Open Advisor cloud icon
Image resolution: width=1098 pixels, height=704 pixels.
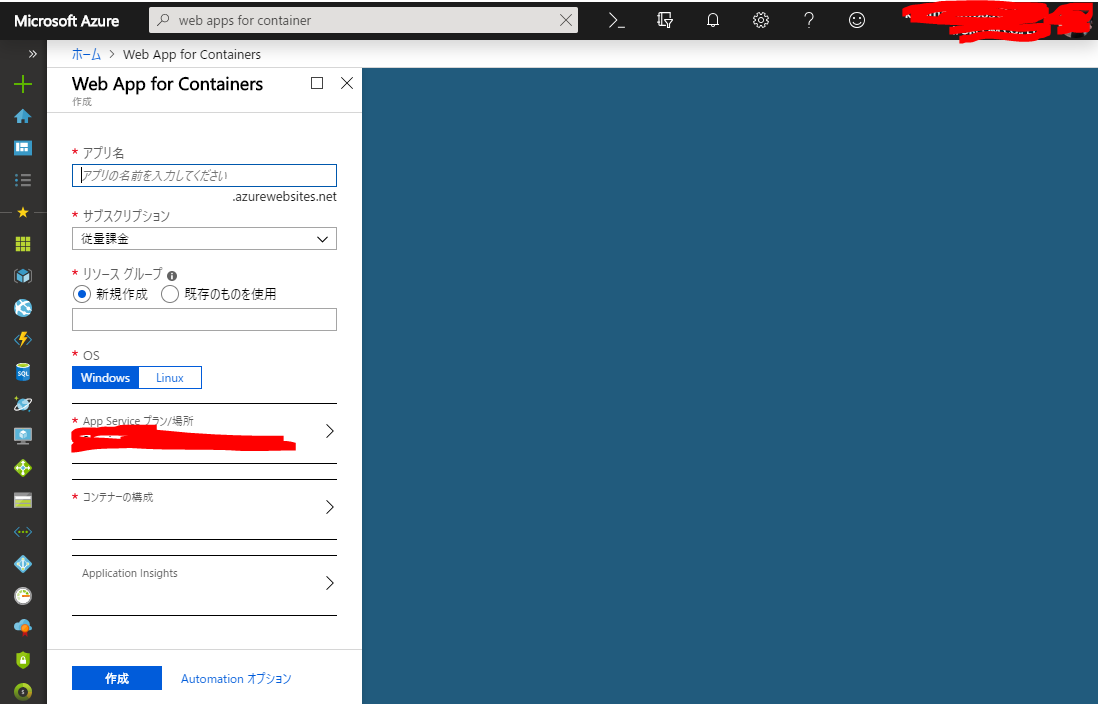pyautogui.click(x=23, y=628)
